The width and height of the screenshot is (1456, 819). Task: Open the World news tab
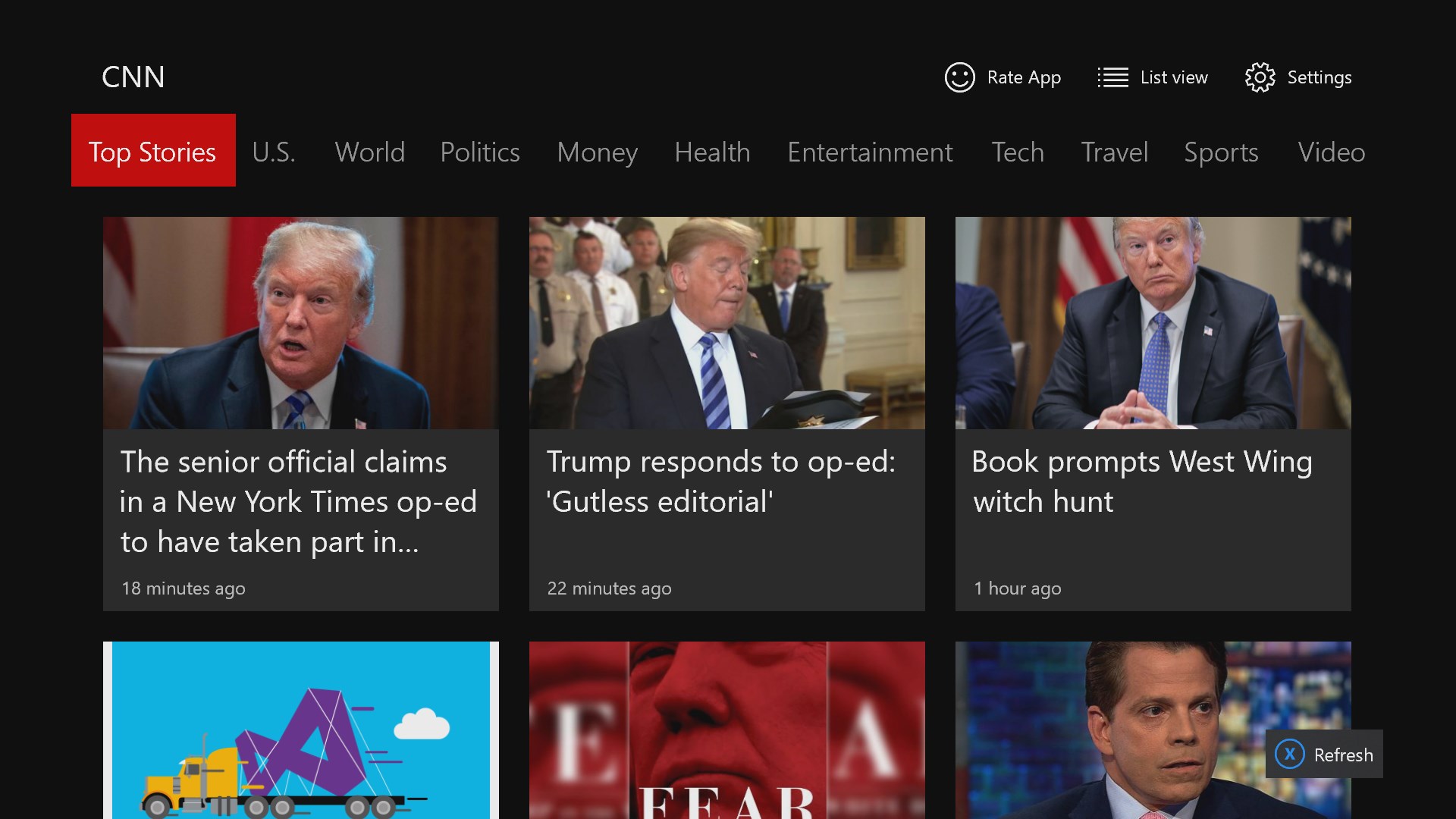(370, 152)
